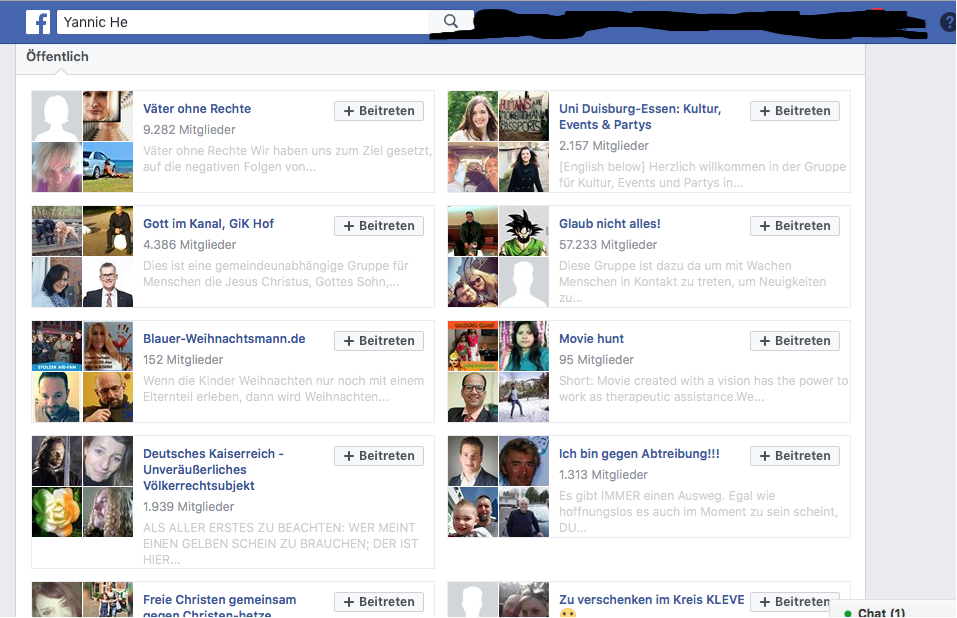Click the 2.157 Mitglieder text
The width and height of the screenshot is (957, 618).
pos(604,146)
